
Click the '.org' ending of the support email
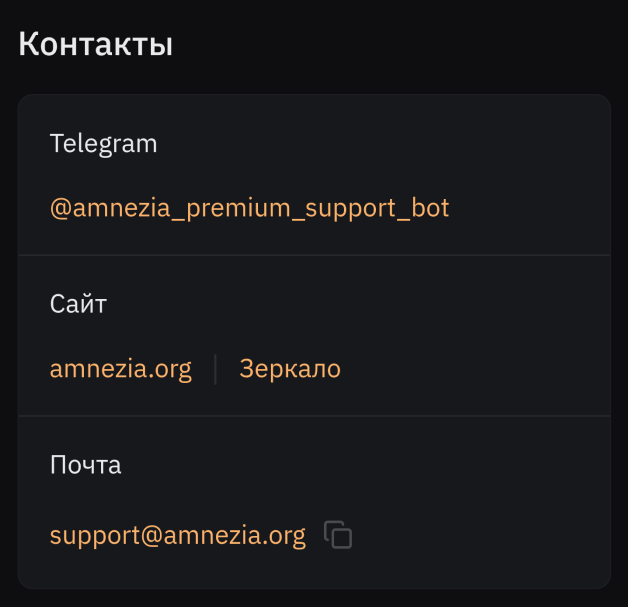[x=285, y=536]
